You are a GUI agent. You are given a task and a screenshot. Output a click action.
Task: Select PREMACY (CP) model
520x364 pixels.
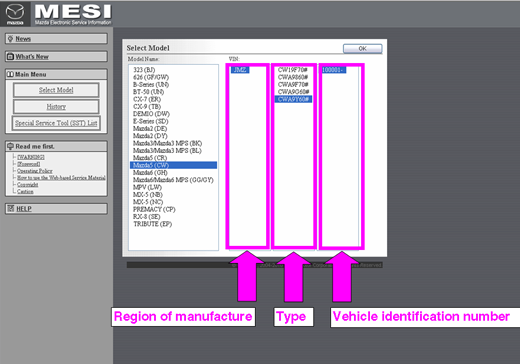pos(154,209)
